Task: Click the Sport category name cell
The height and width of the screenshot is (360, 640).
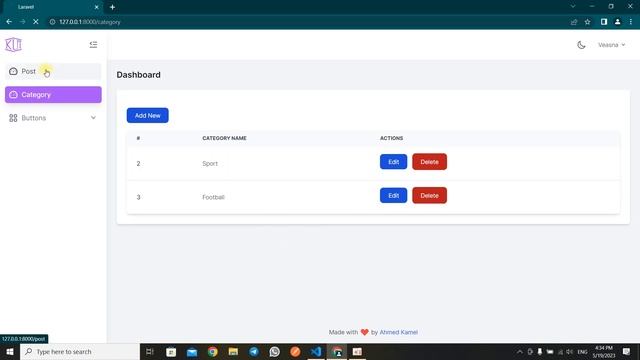Action: coord(210,164)
